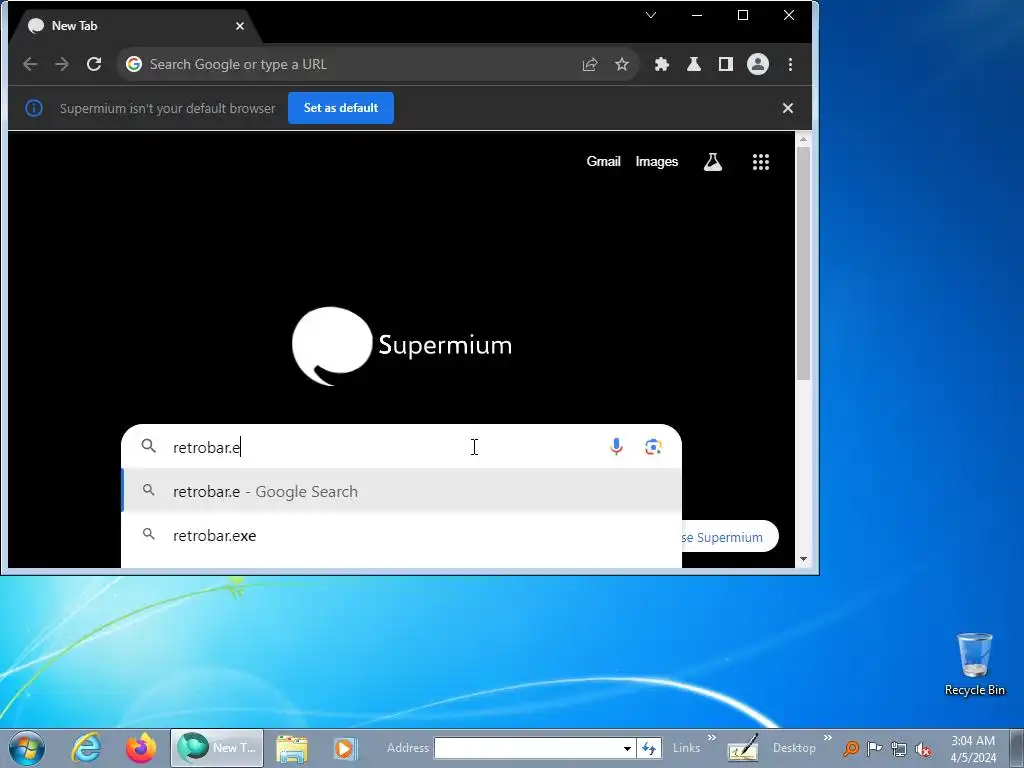Select the Recycle Bin desktop icon

tap(975, 664)
